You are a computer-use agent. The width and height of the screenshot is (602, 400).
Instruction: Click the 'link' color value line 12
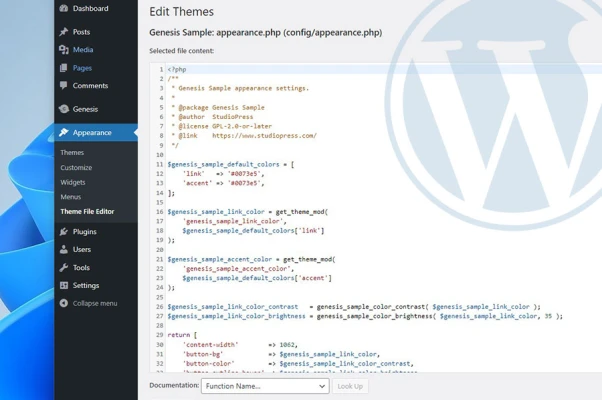tap(245, 174)
